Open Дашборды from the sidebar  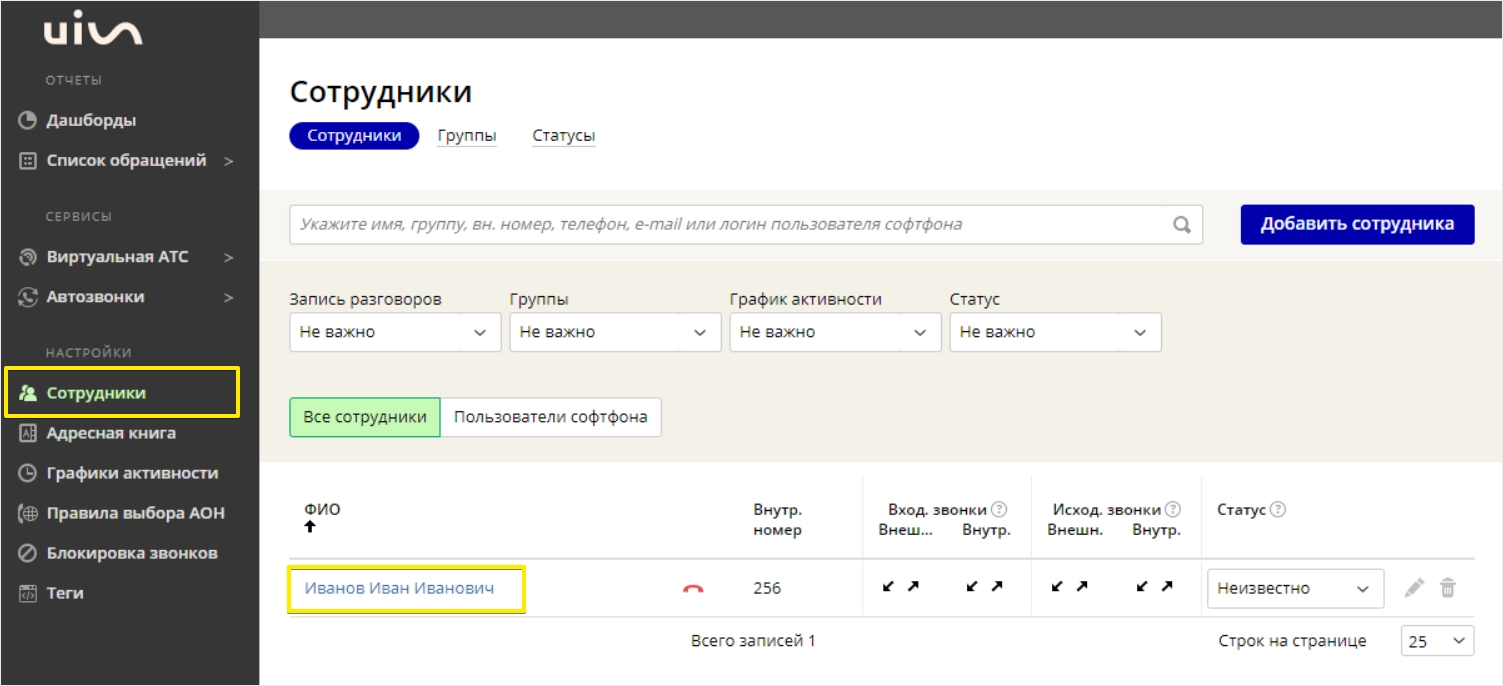(91, 120)
